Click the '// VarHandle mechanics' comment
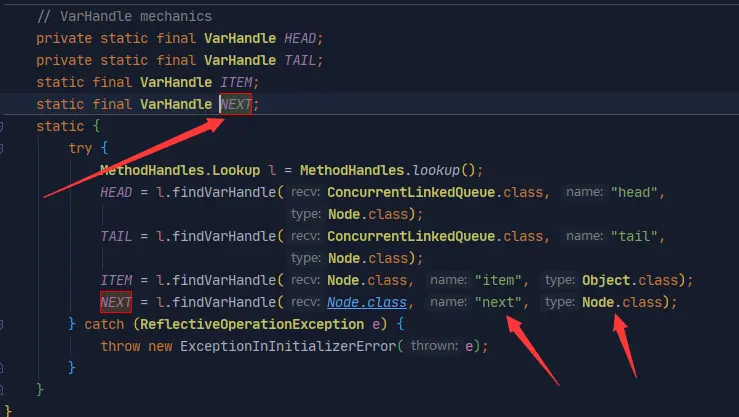This screenshot has width=739, height=417. 124,16
